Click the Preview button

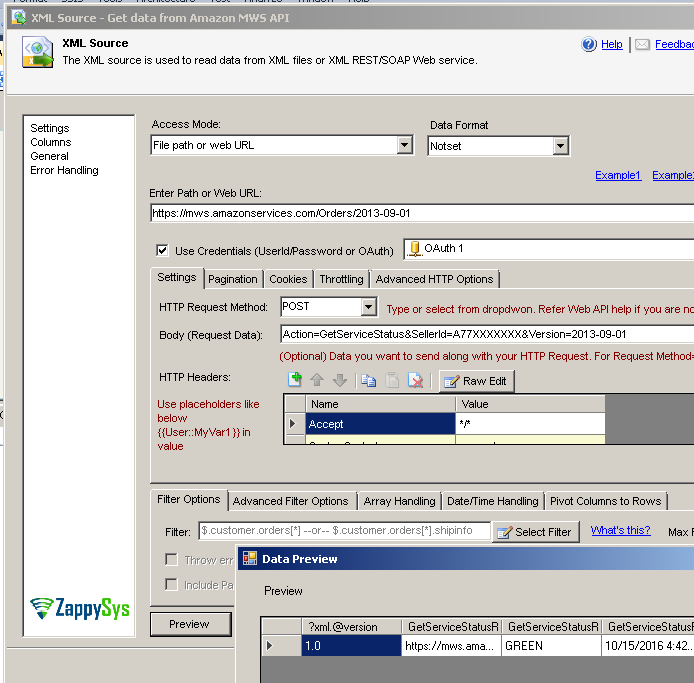click(190, 624)
